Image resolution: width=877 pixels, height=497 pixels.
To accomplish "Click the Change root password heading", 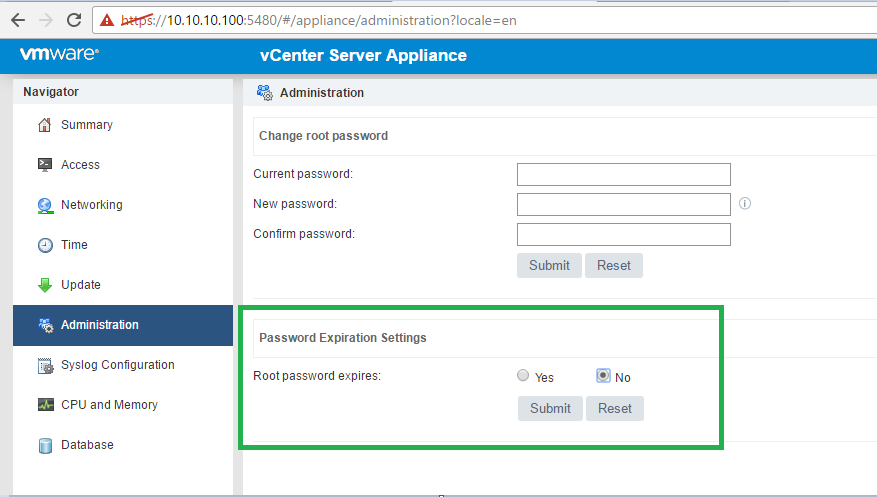I will [x=323, y=136].
